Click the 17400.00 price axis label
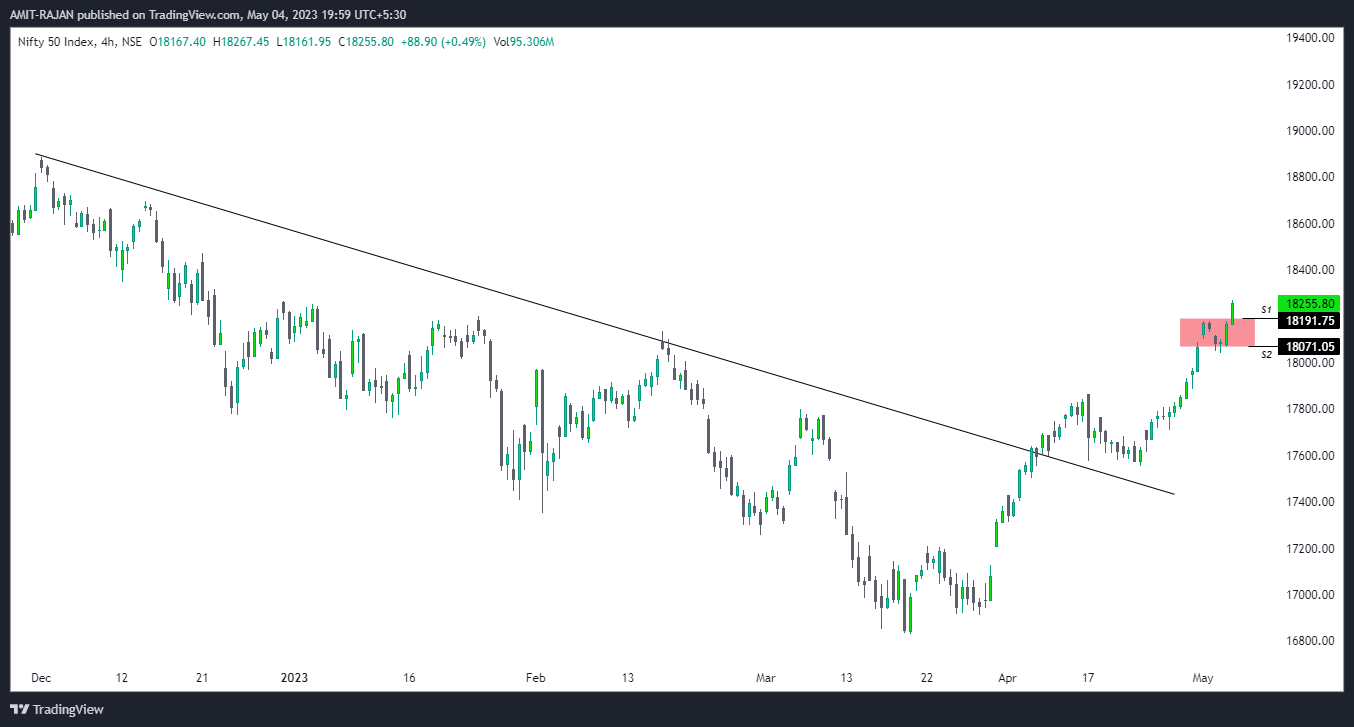Screen dimensions: 1354x727 tap(1309, 502)
